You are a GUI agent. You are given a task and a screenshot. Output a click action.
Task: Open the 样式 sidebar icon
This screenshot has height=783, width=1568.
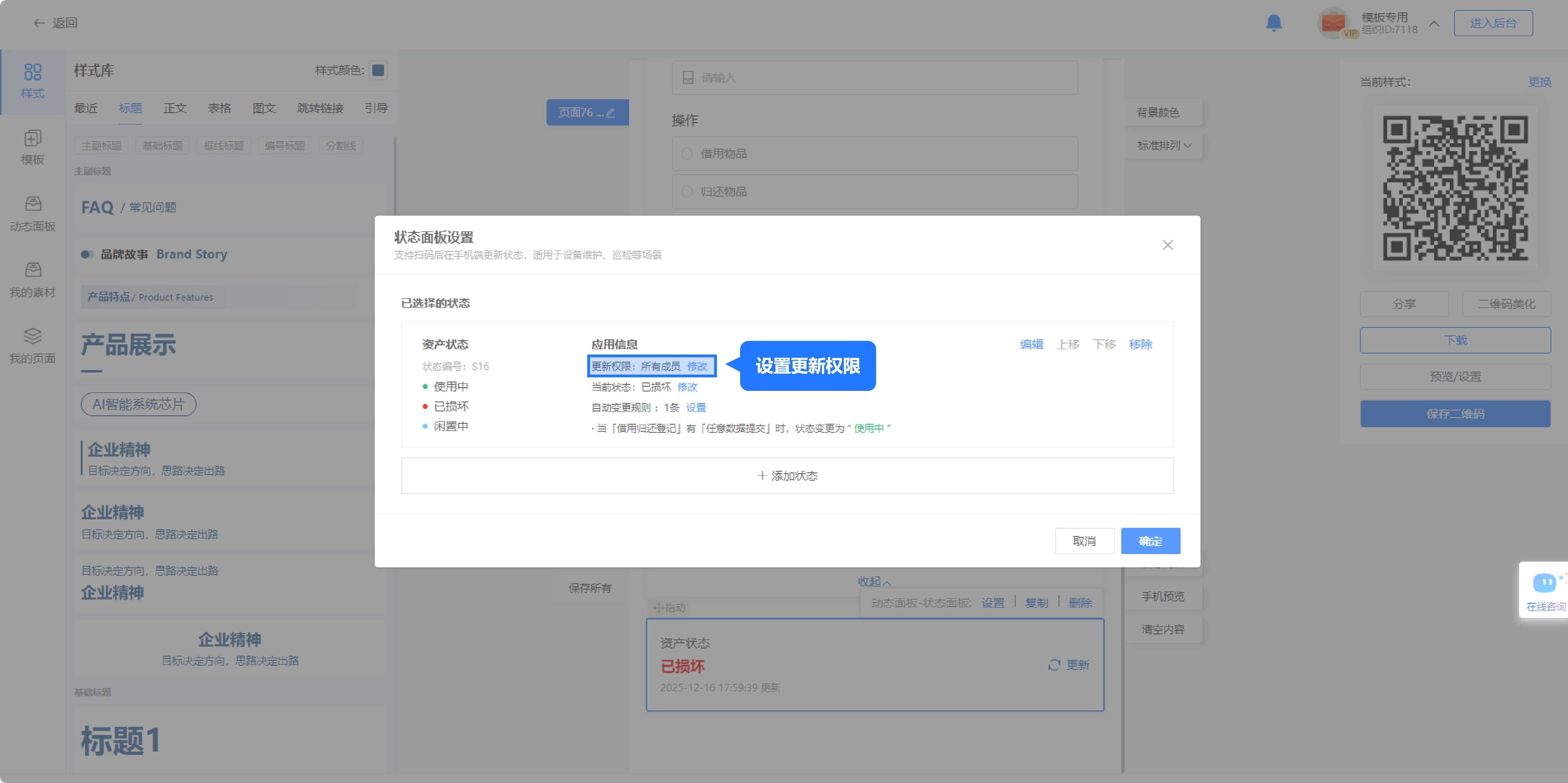(33, 72)
